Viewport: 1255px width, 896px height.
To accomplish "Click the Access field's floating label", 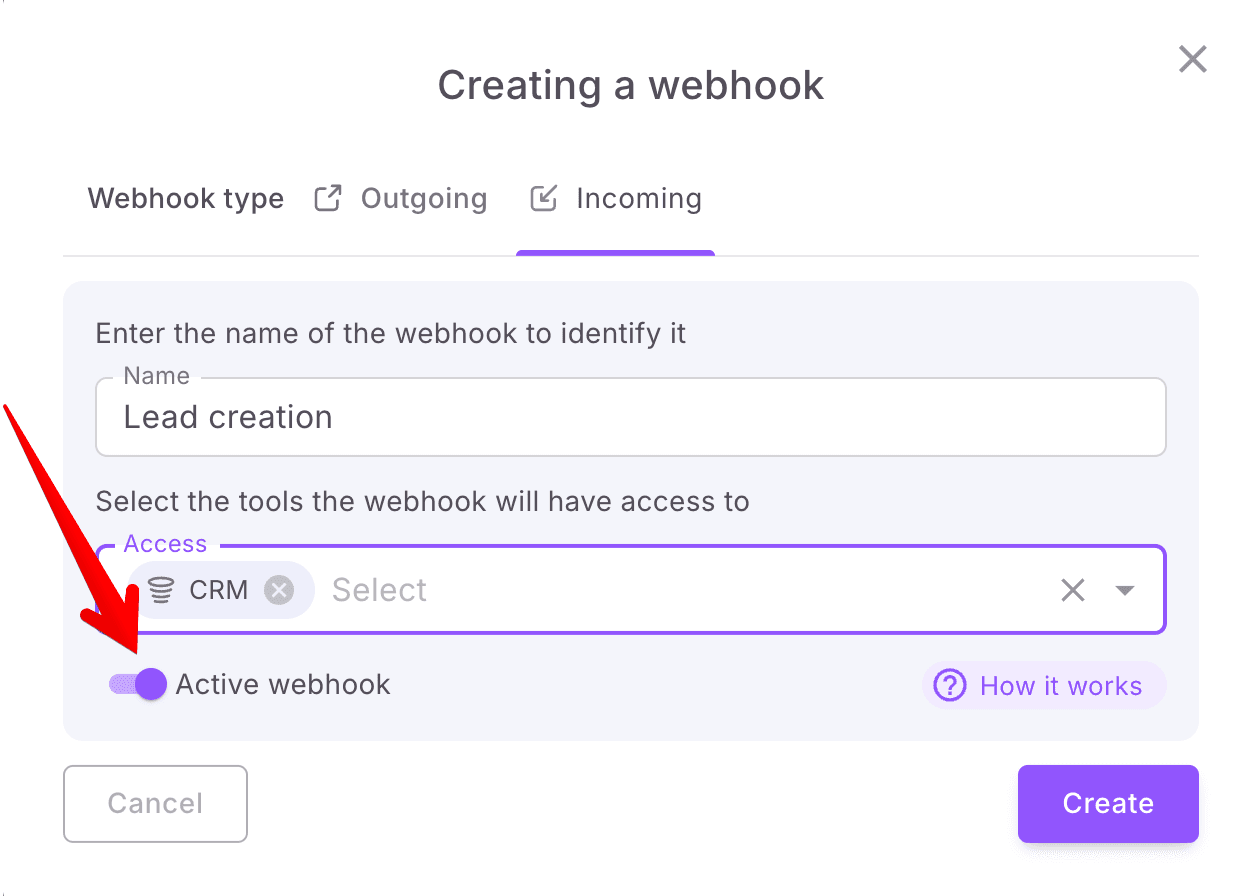I will pos(165,544).
